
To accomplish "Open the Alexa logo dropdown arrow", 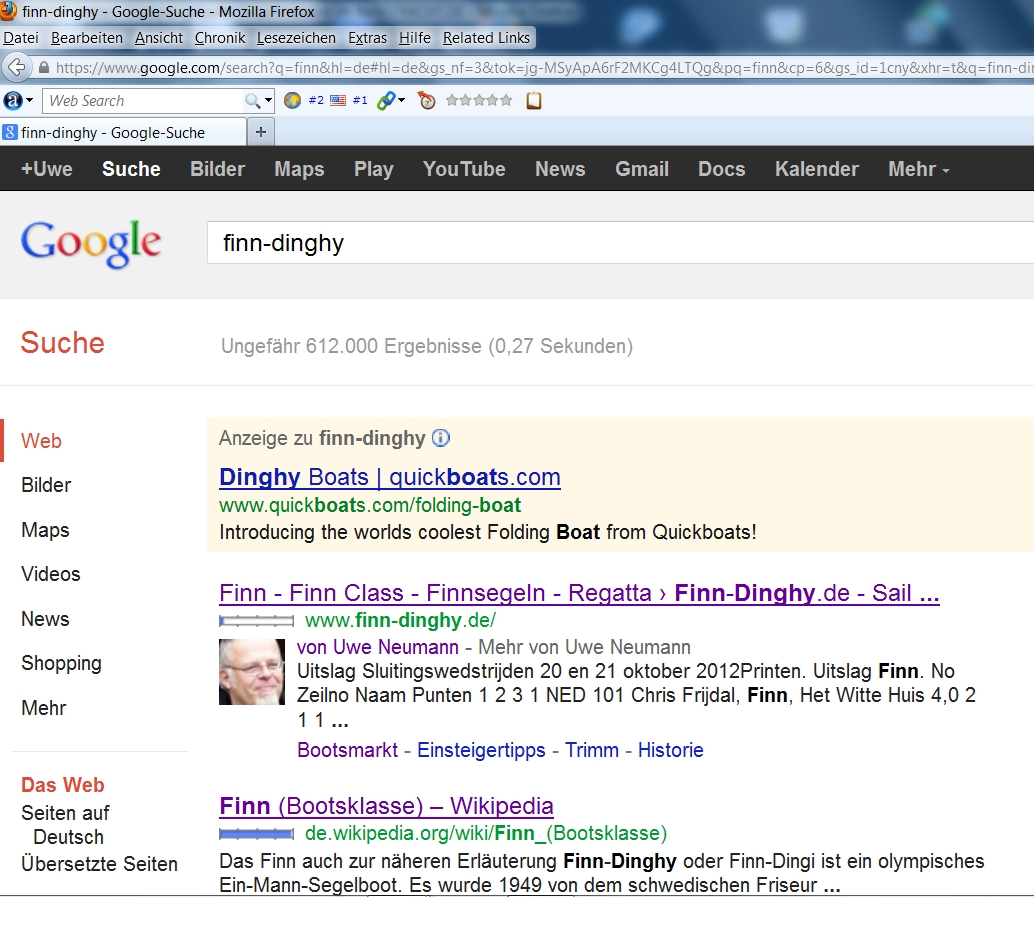I will pyautogui.click(x=29, y=100).
